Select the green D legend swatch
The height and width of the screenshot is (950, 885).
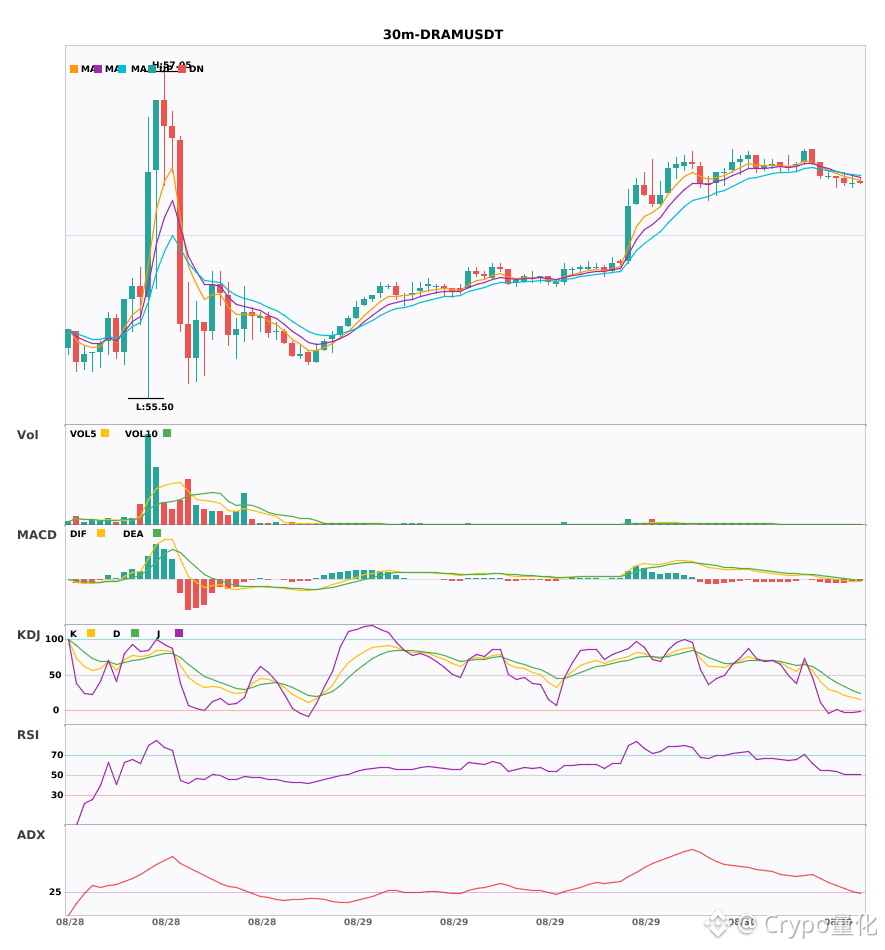135,633
